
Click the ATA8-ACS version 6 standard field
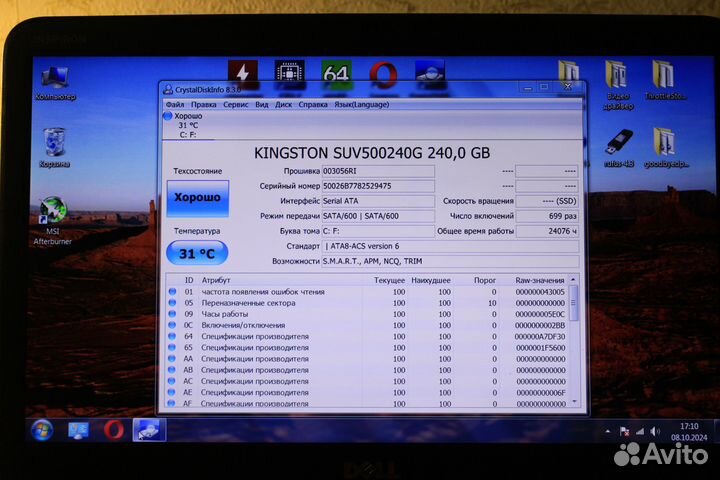(x=450, y=246)
